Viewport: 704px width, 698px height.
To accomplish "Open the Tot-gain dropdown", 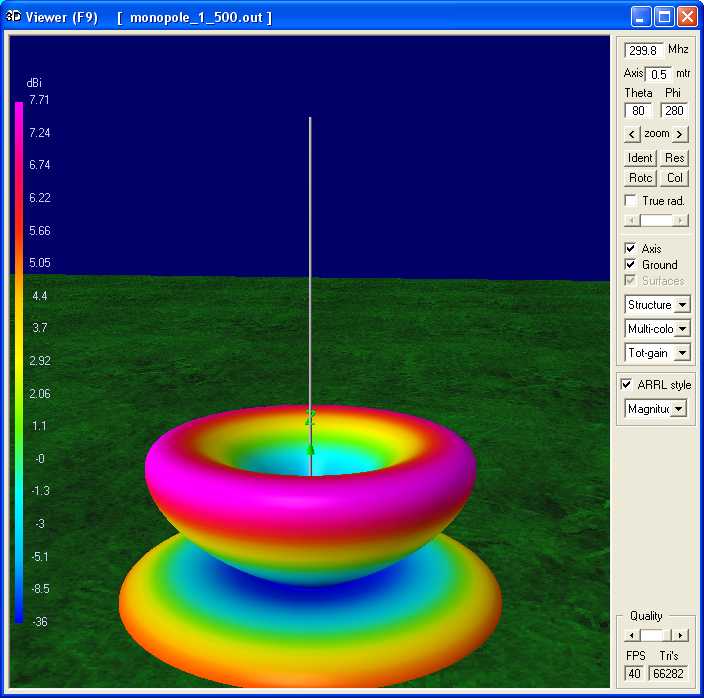I will (683, 353).
